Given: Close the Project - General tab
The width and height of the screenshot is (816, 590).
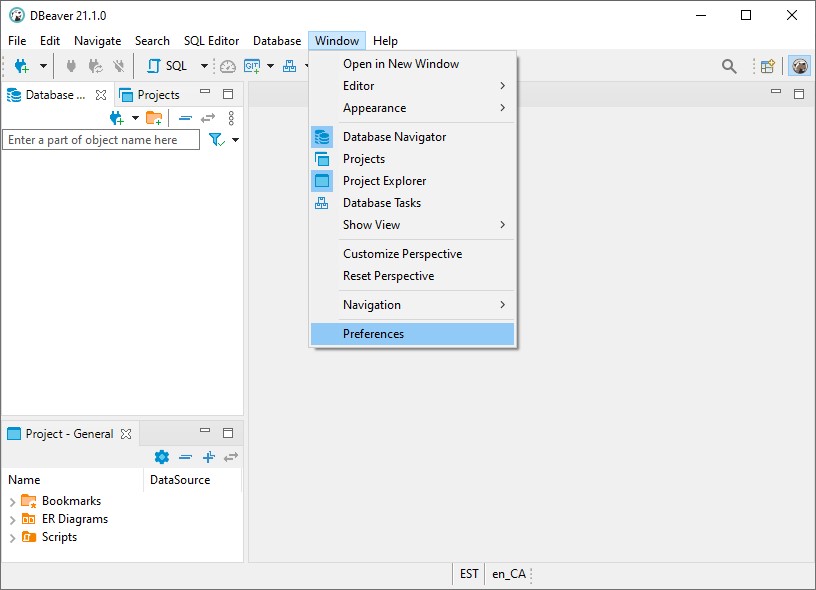Looking at the screenshot, I should 126,434.
